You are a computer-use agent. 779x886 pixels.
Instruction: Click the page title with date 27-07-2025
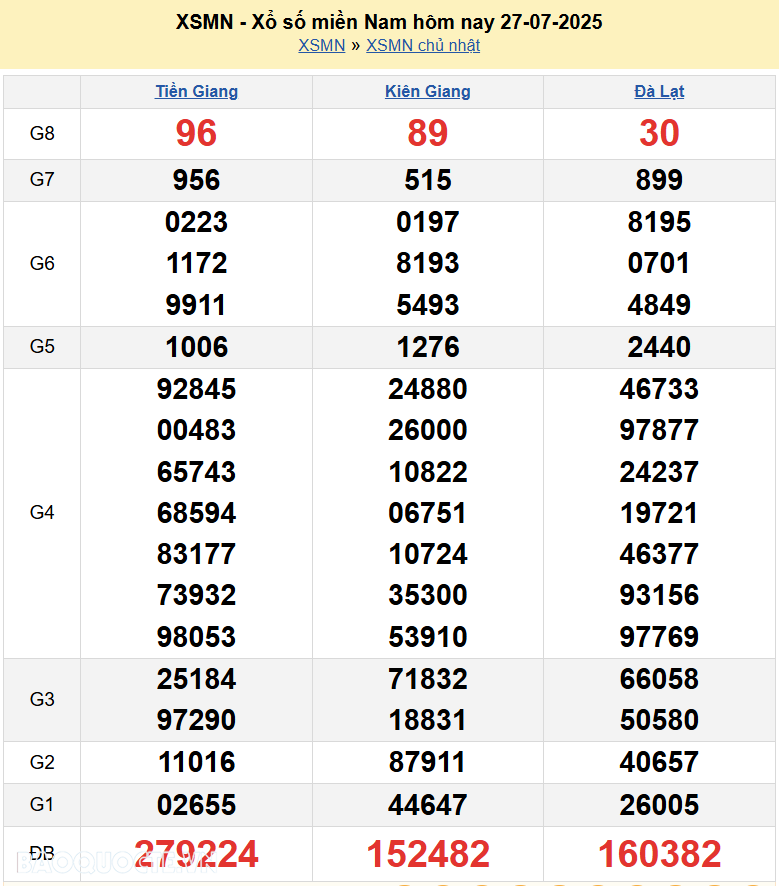point(389,21)
